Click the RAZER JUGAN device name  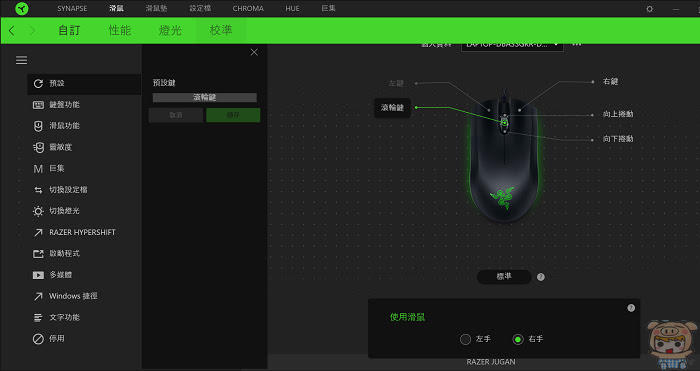491,362
